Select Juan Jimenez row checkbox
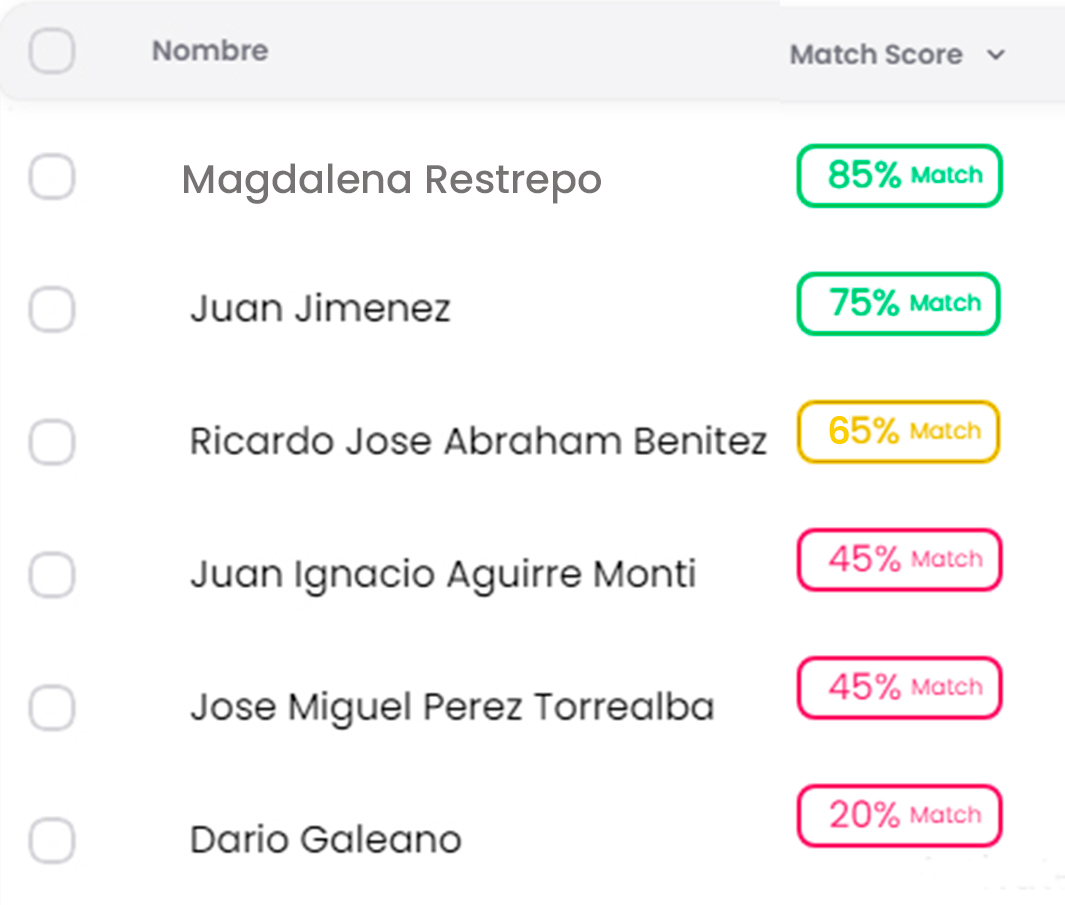This screenshot has width=1065, height=905. click(x=52, y=309)
